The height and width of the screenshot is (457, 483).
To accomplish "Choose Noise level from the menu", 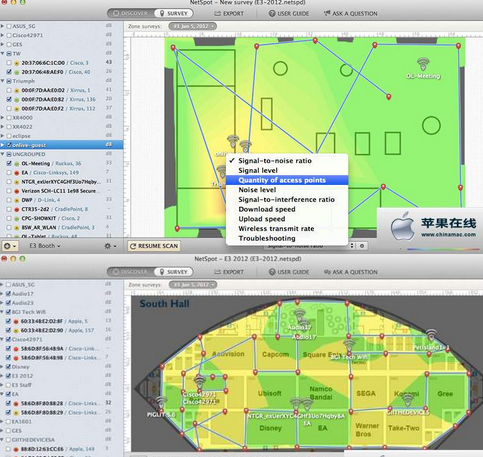I will tap(287, 190).
